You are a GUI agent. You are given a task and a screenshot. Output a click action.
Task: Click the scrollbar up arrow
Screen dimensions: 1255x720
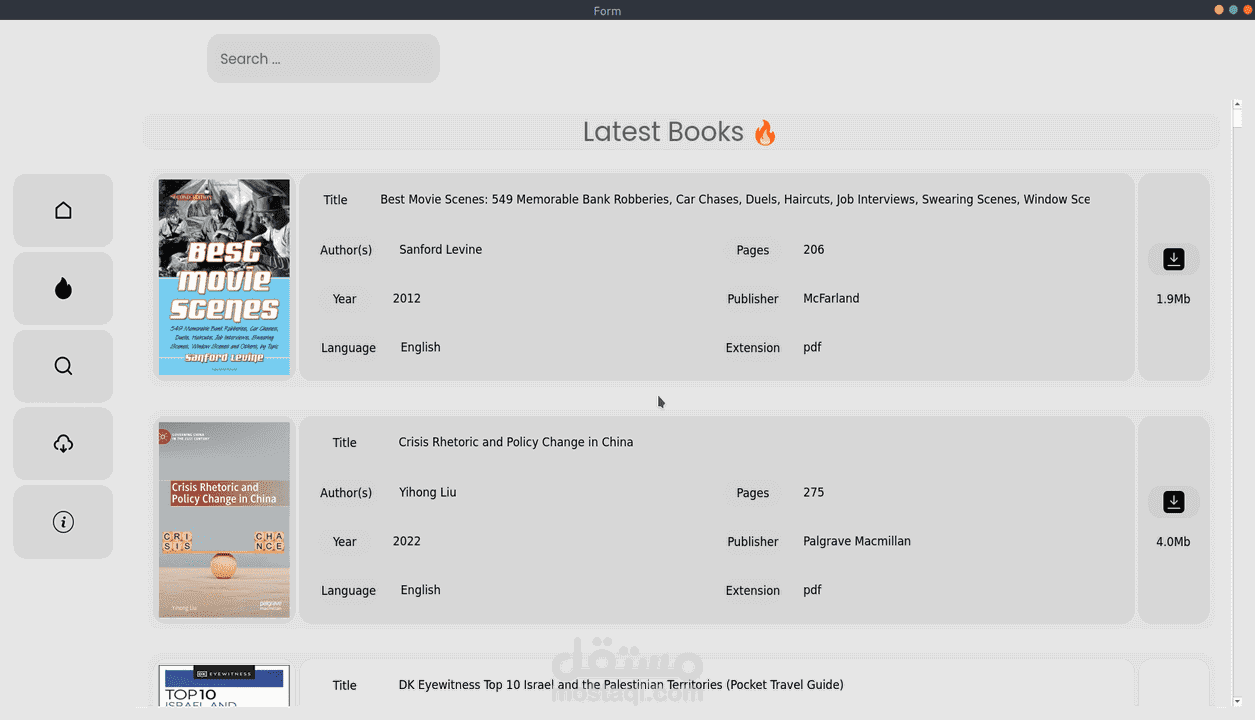[1237, 103]
